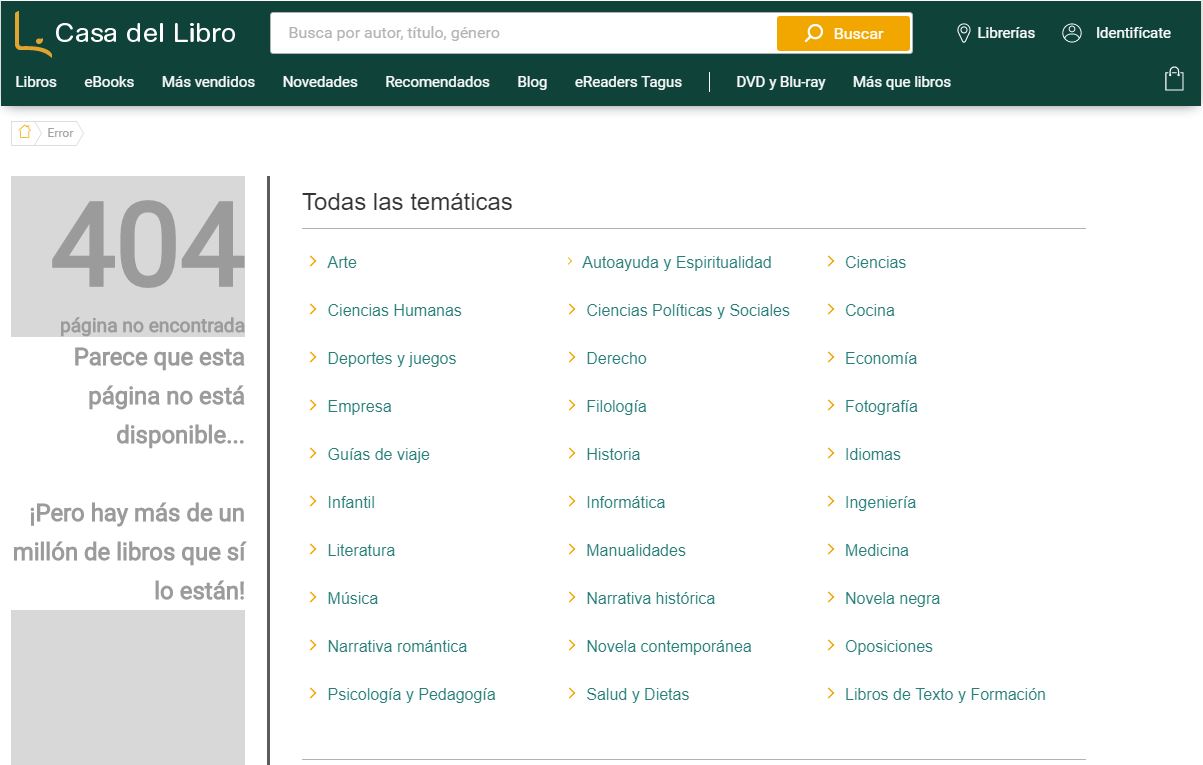Click the home breadcrumb icon
This screenshot has width=1203, height=765.
[x=25, y=133]
